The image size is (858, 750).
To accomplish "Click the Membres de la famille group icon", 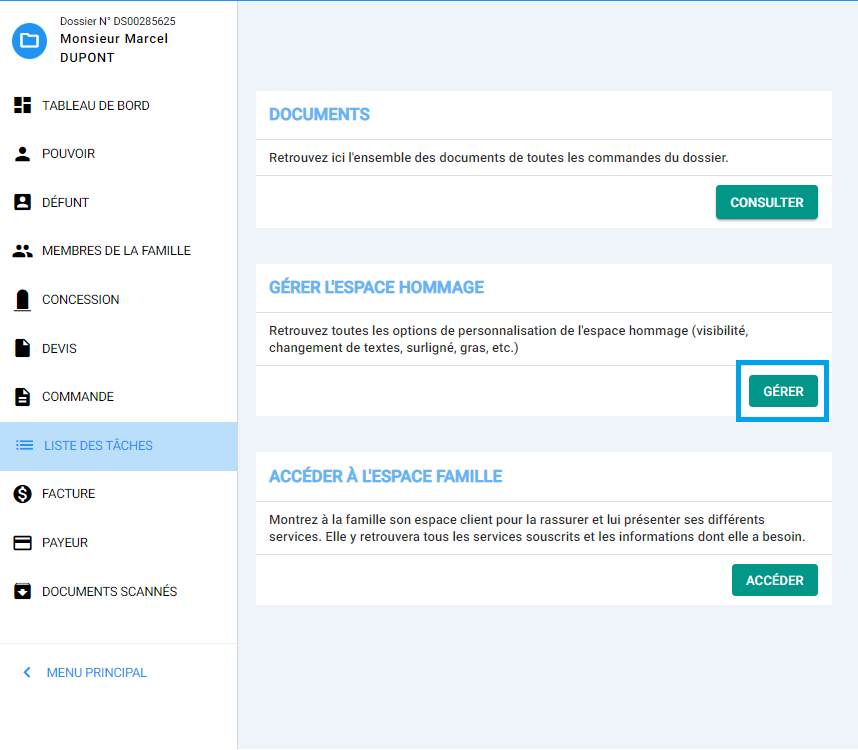I will coord(22,251).
